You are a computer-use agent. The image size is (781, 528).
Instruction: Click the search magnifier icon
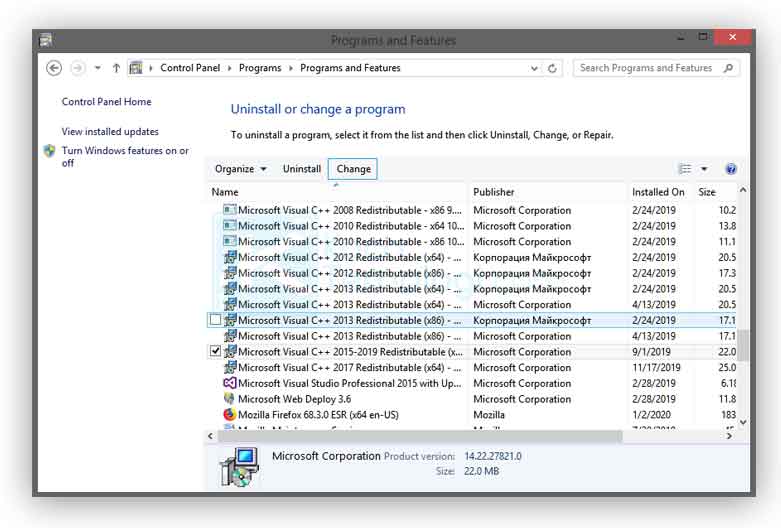(x=728, y=68)
